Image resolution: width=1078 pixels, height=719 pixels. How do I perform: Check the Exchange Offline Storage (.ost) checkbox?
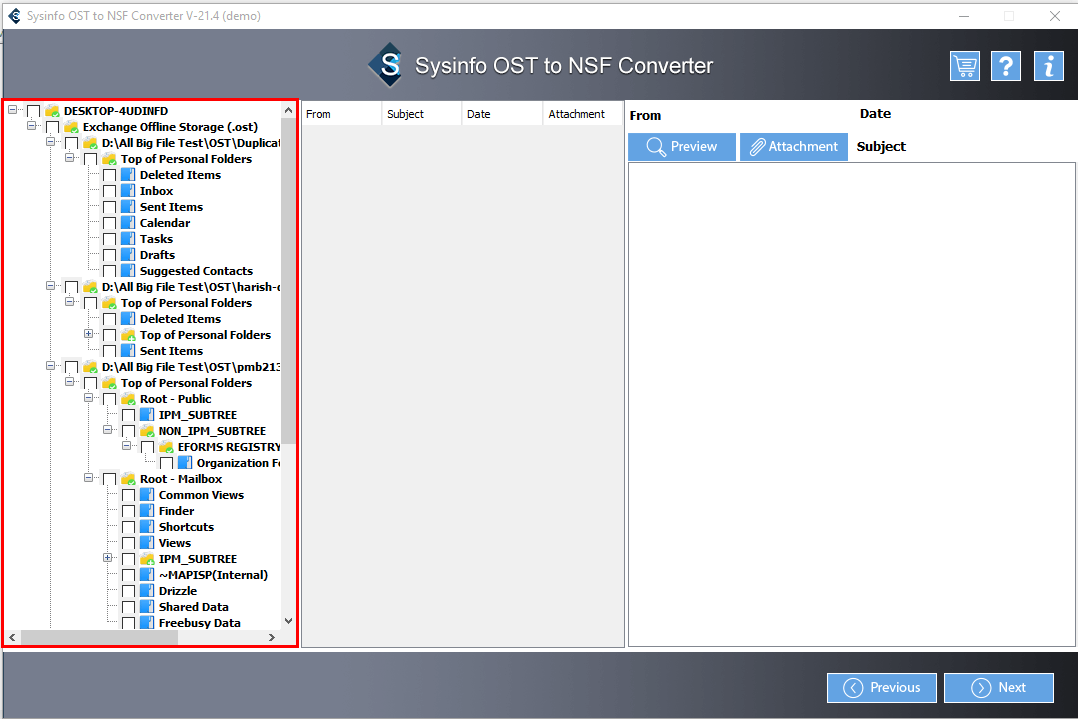(x=52, y=128)
